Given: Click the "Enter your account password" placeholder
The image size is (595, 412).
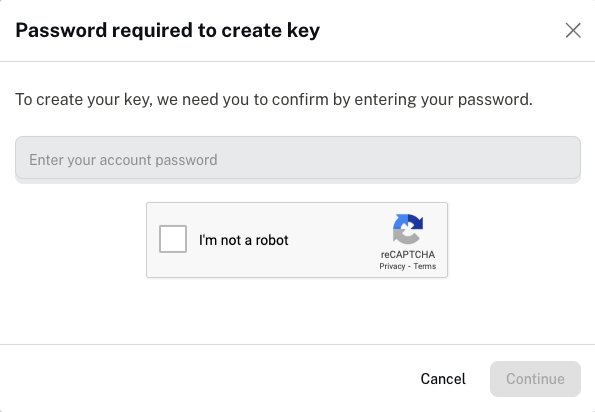Looking at the screenshot, I should [x=123, y=160].
